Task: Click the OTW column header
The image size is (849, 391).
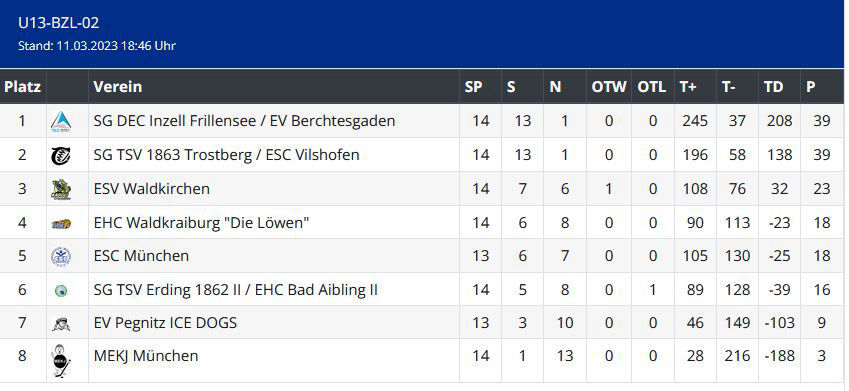Action: click(x=609, y=87)
